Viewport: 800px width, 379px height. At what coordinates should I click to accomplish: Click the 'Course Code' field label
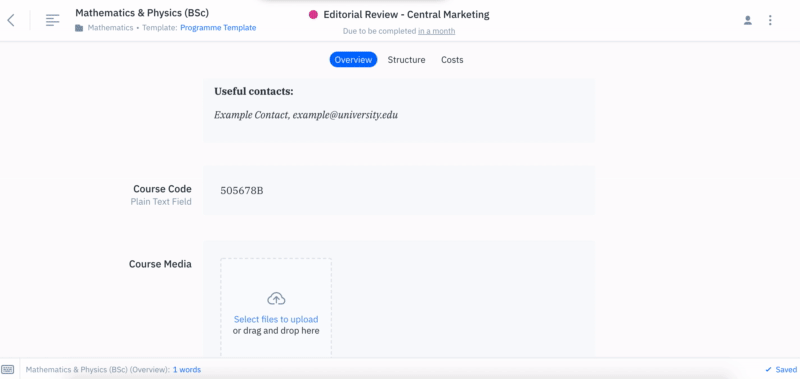162,189
